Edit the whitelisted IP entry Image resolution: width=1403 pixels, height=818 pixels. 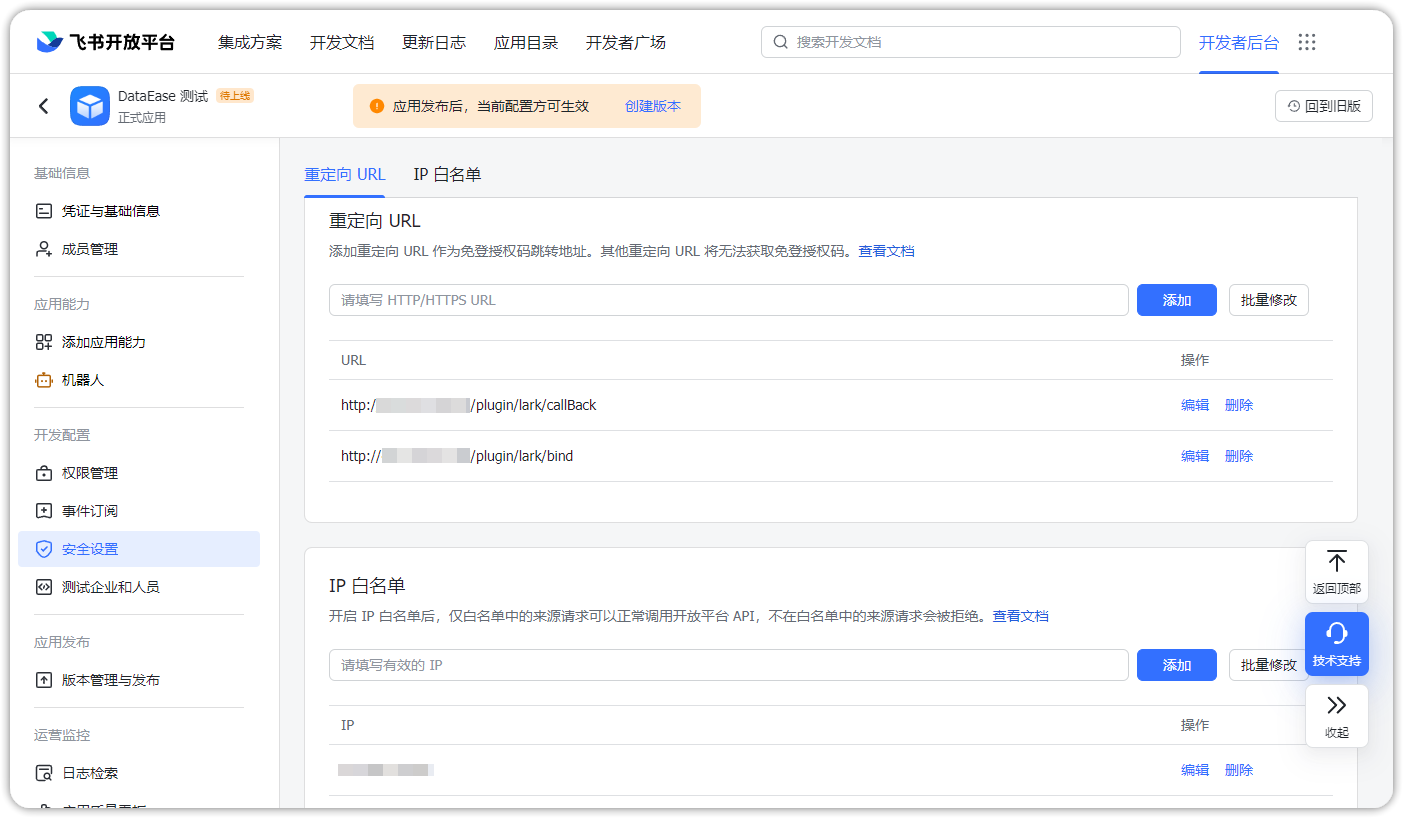coord(1195,770)
